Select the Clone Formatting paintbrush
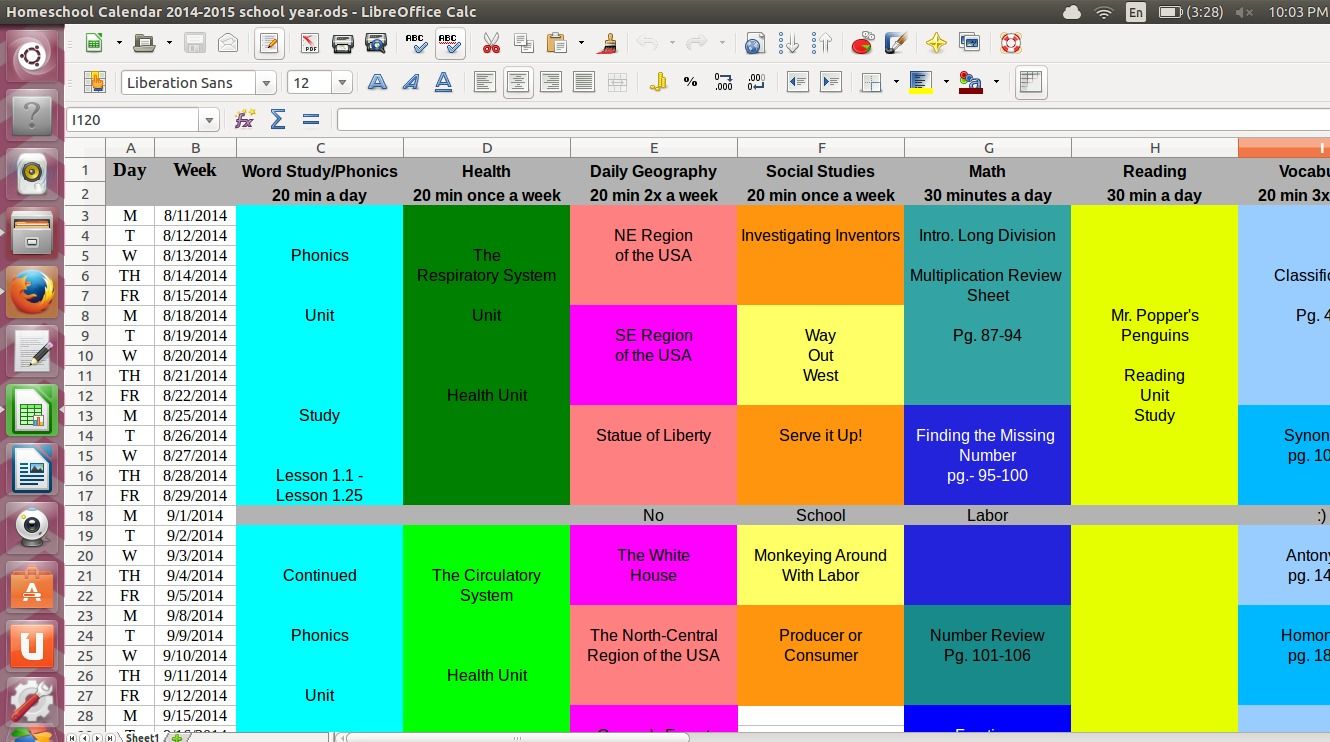1330x742 pixels. tap(607, 44)
